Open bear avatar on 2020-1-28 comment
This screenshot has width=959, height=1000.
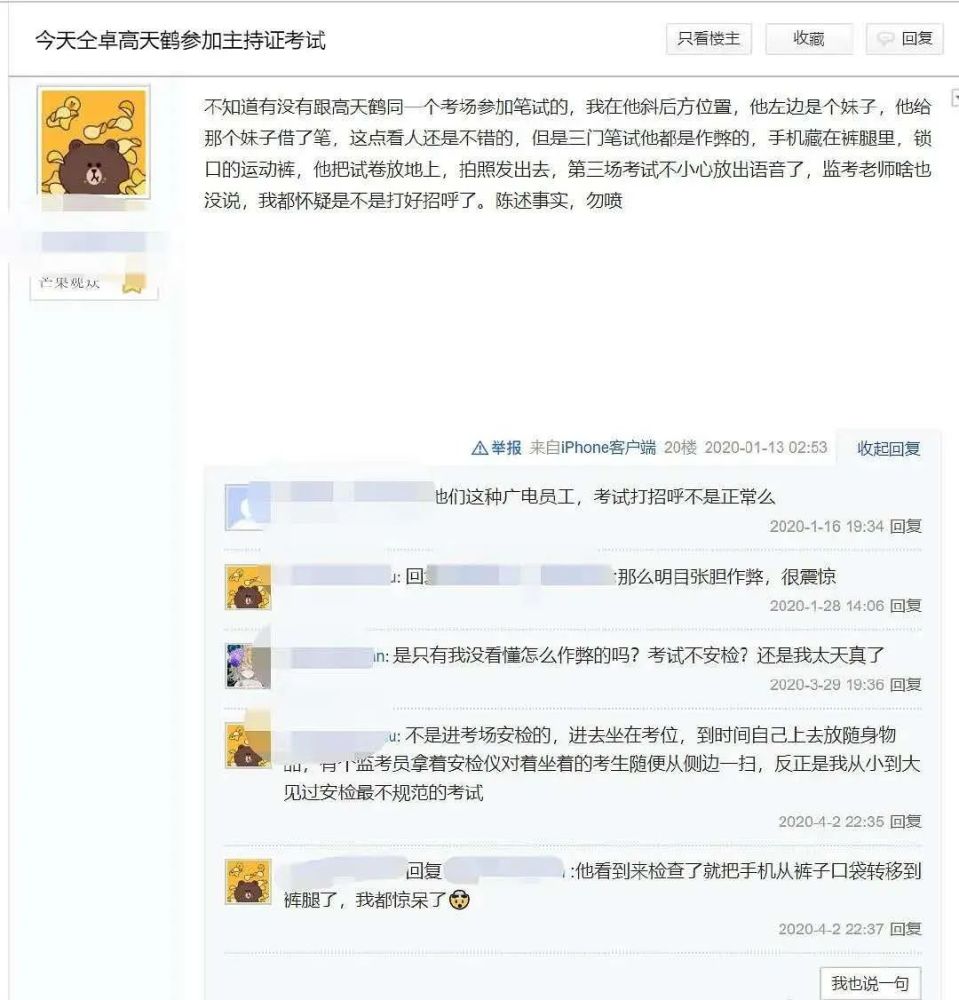[x=248, y=587]
